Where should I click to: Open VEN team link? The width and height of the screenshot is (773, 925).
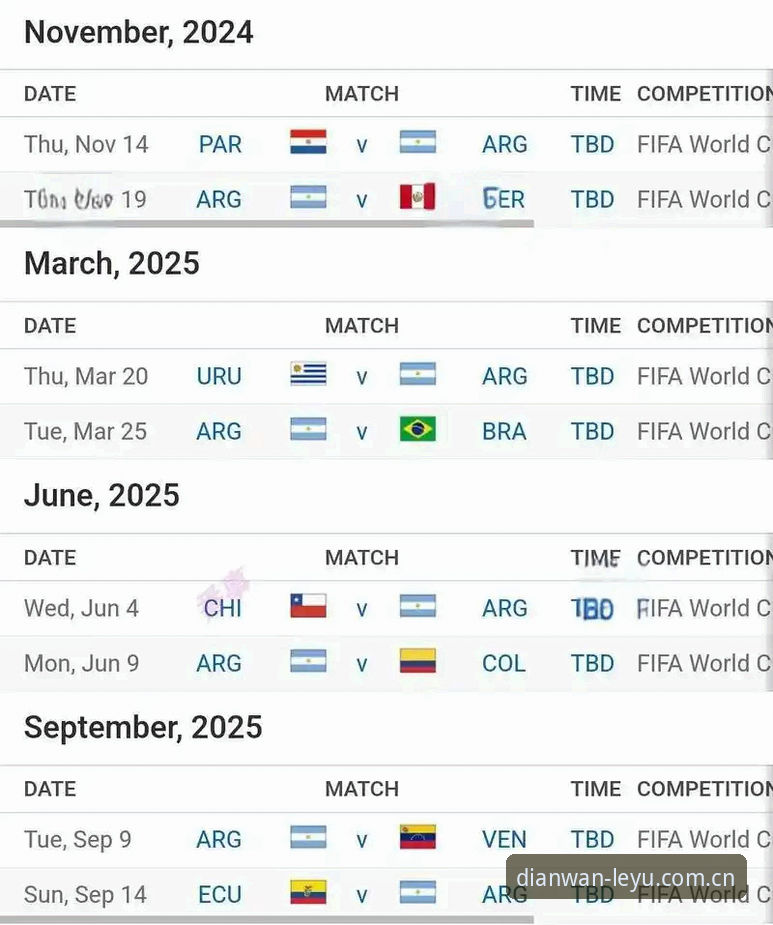(x=504, y=839)
